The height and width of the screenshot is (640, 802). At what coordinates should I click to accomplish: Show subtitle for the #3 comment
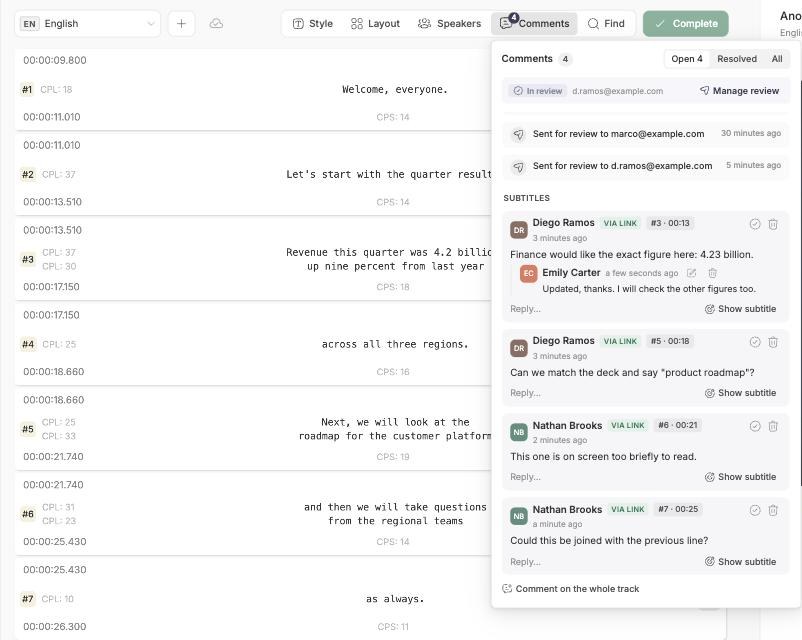740,308
